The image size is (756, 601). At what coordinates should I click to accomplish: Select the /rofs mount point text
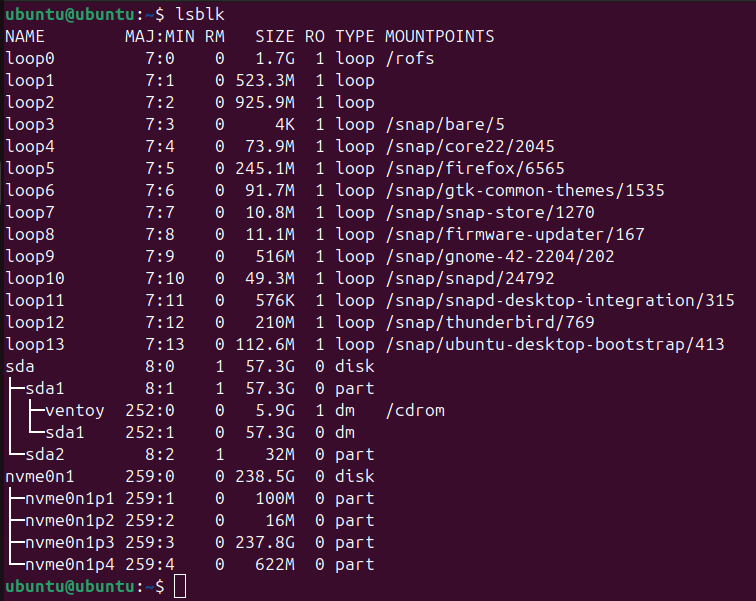410,59
